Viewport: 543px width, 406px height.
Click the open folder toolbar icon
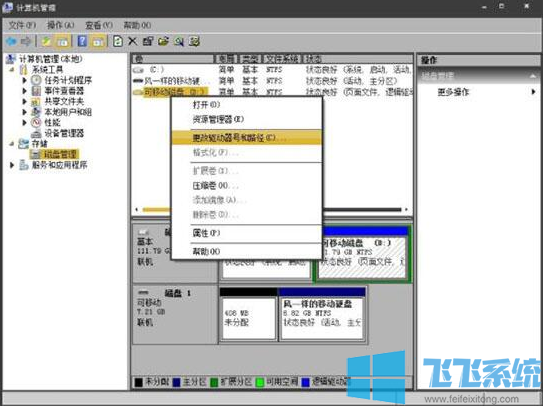pyautogui.click(x=163, y=41)
